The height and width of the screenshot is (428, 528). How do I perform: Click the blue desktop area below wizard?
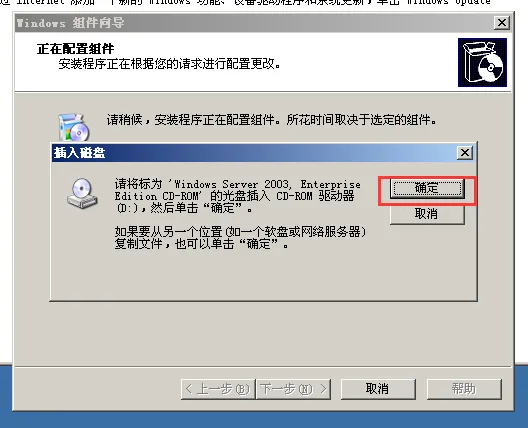click(264, 420)
